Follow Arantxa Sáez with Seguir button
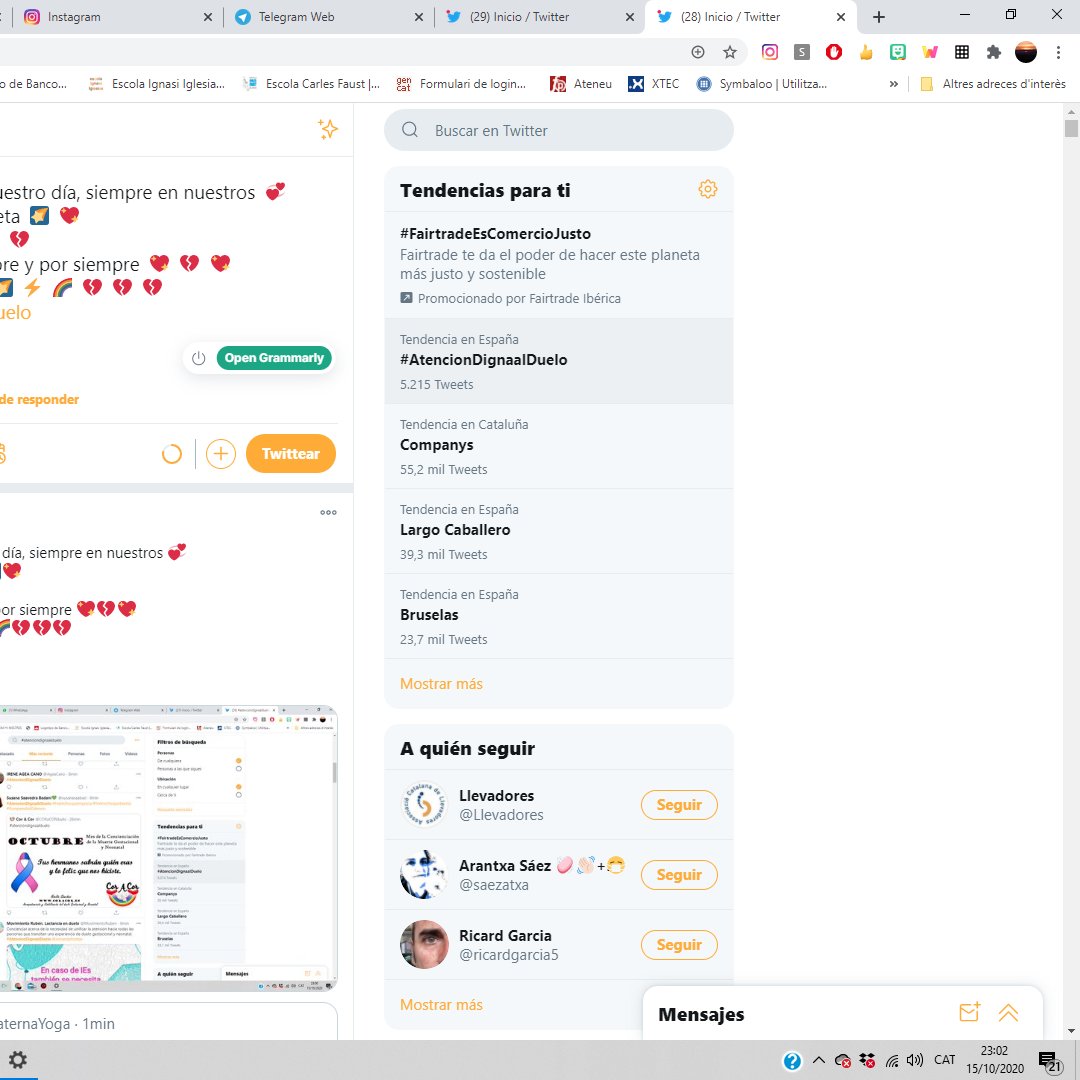 pos(679,875)
